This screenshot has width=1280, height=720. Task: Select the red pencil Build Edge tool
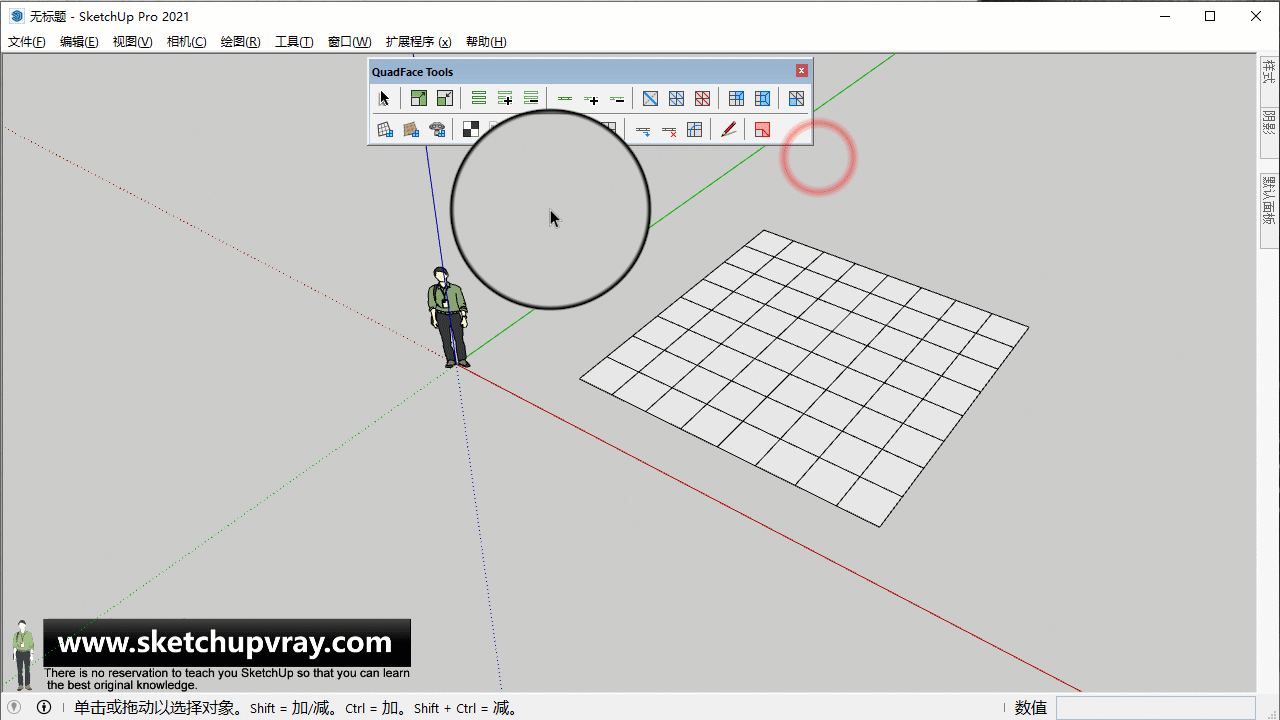729,129
